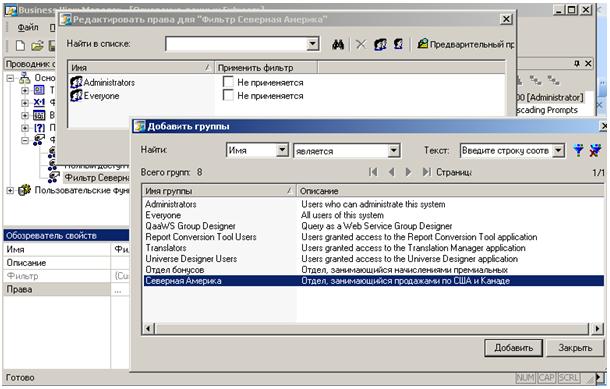Click the root network icon in explorer tree
610x389 pixels.
pos(25,78)
